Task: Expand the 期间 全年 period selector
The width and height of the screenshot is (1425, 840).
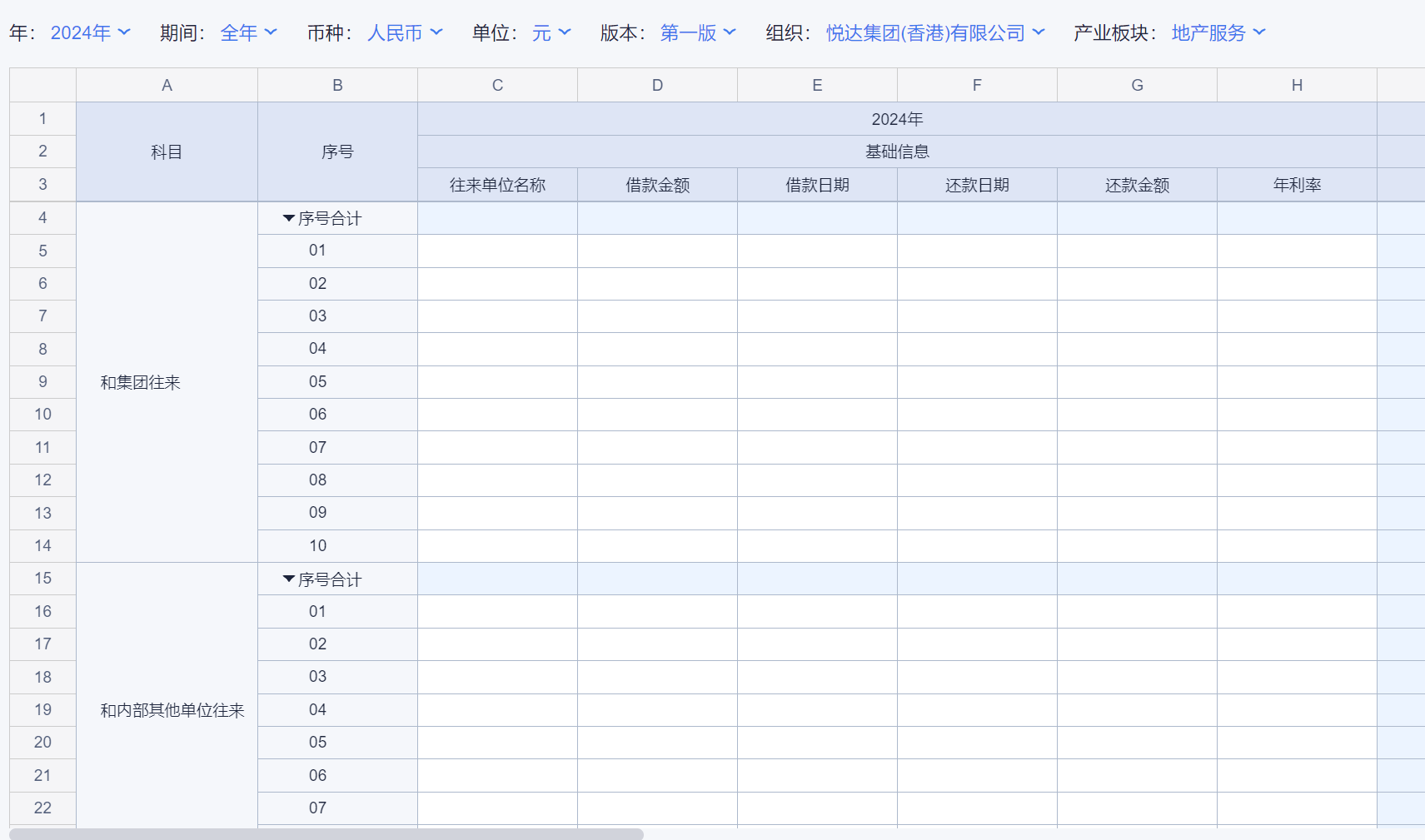Action: point(248,32)
